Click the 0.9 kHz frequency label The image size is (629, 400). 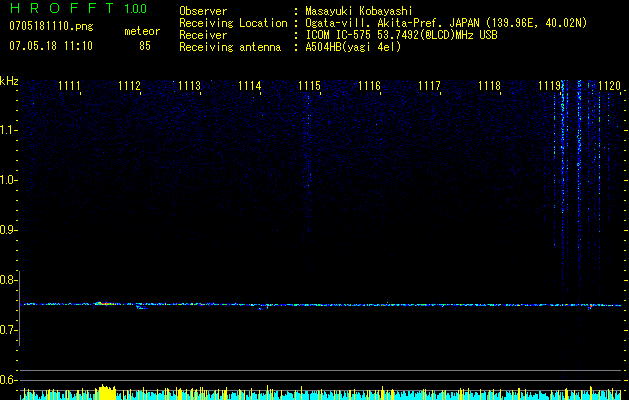pos(7,230)
